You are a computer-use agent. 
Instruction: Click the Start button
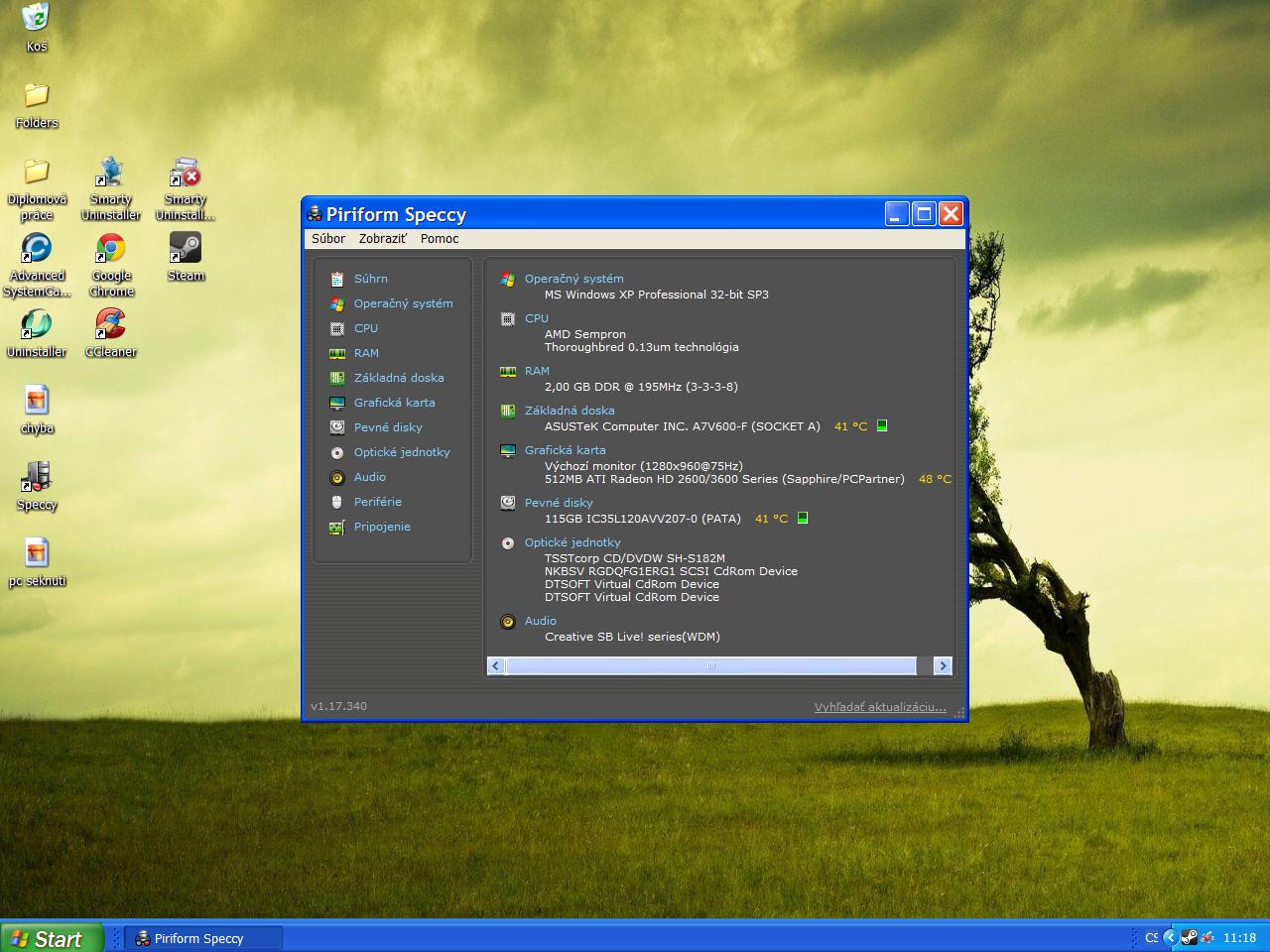click(52, 938)
